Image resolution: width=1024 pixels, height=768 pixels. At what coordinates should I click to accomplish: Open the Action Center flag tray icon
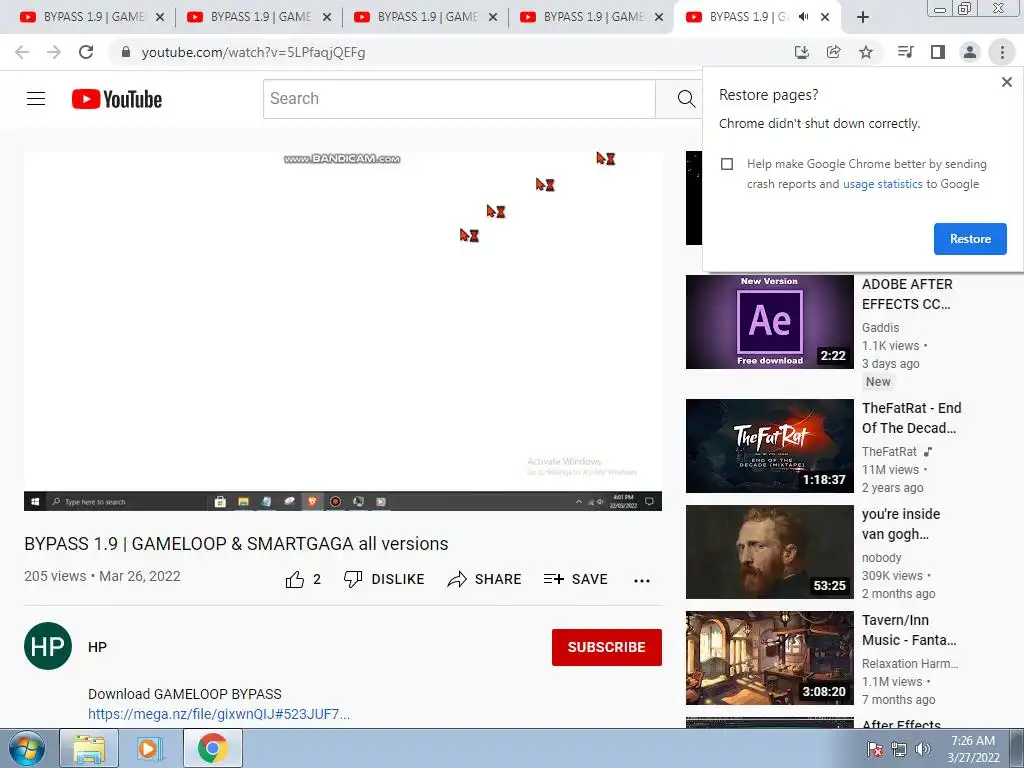click(875, 749)
